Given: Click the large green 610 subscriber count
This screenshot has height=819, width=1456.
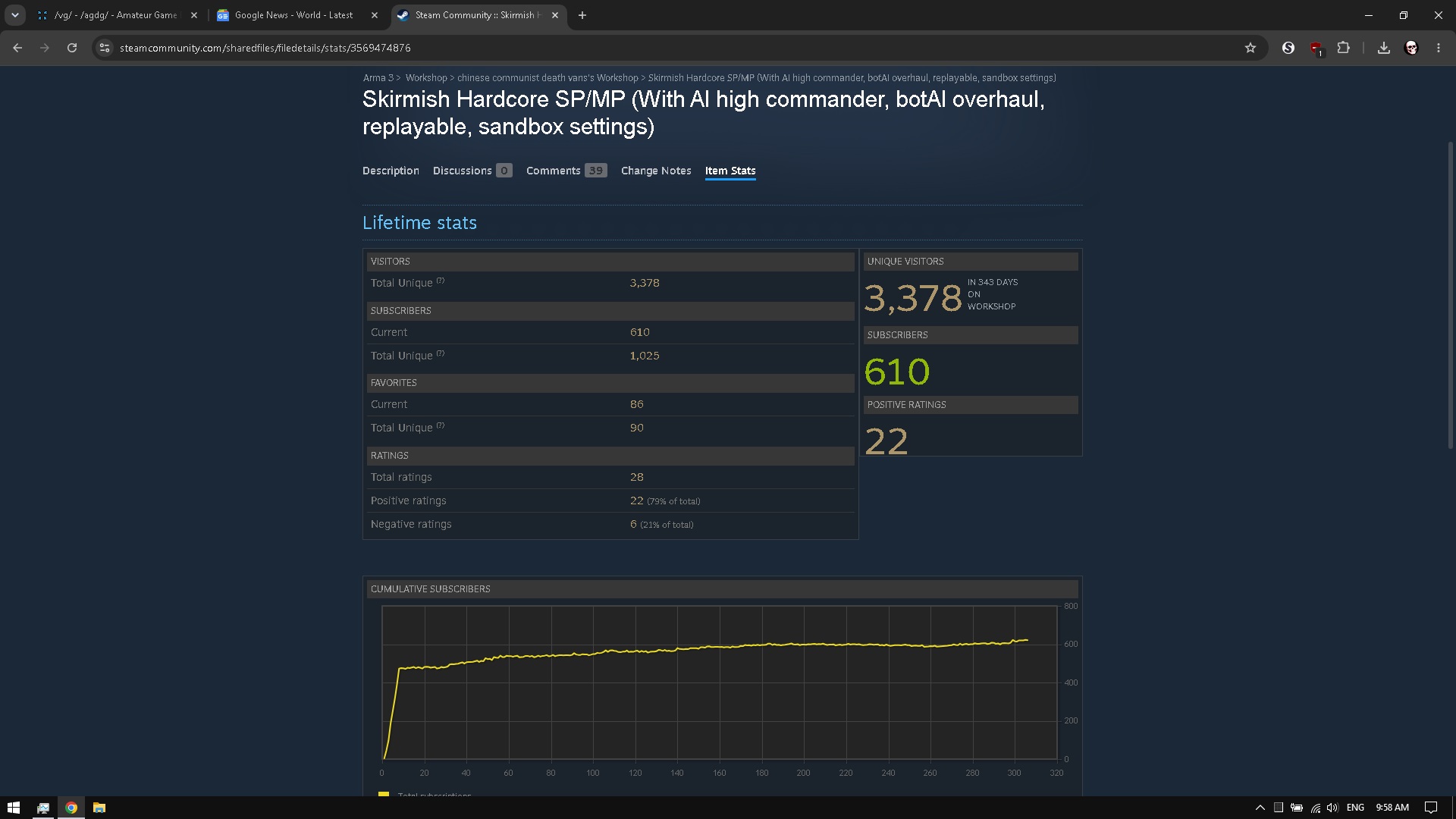Looking at the screenshot, I should tap(897, 372).
